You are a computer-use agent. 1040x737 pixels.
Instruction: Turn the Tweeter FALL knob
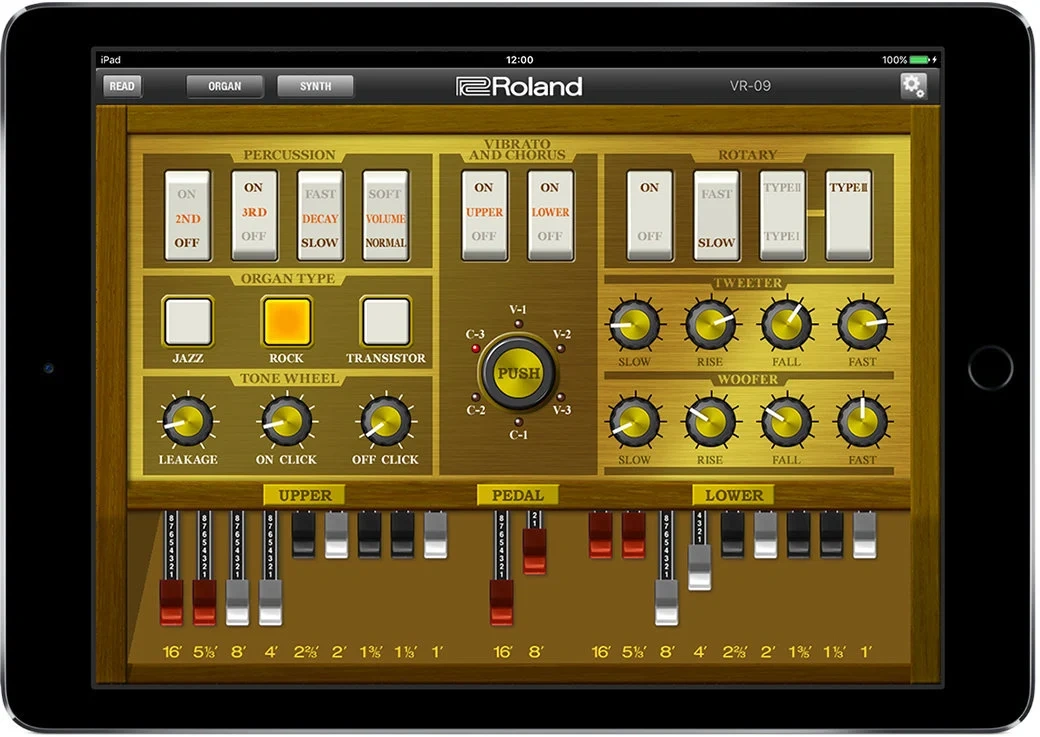(787, 325)
